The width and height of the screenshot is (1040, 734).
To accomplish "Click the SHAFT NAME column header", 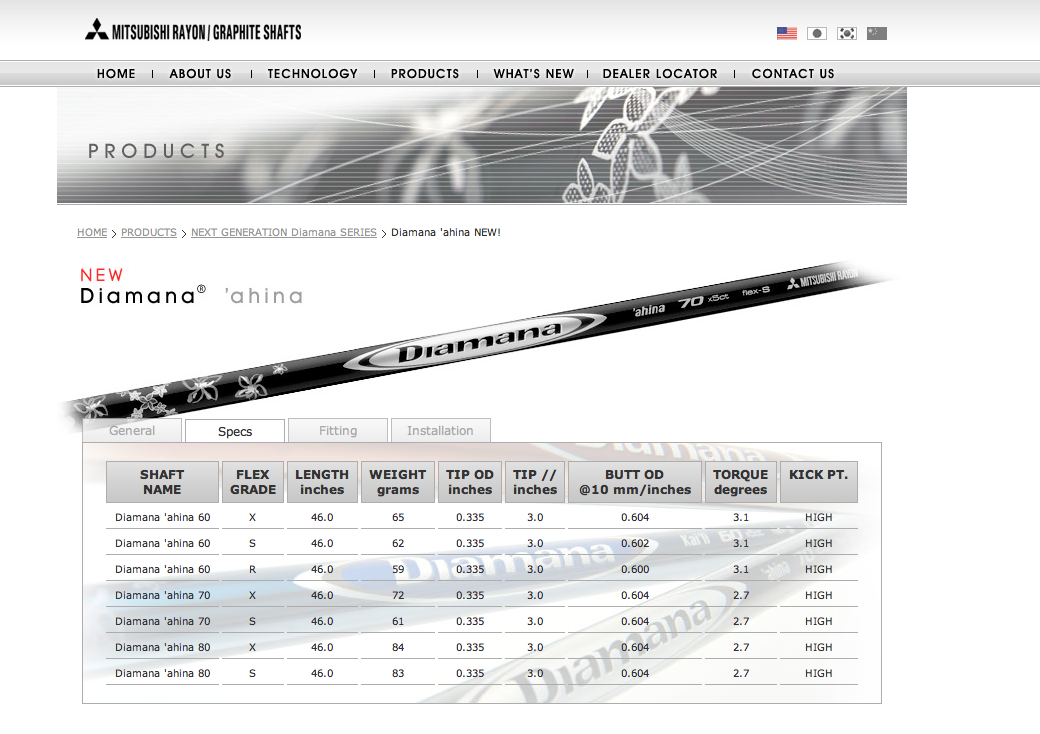I will coord(162,482).
